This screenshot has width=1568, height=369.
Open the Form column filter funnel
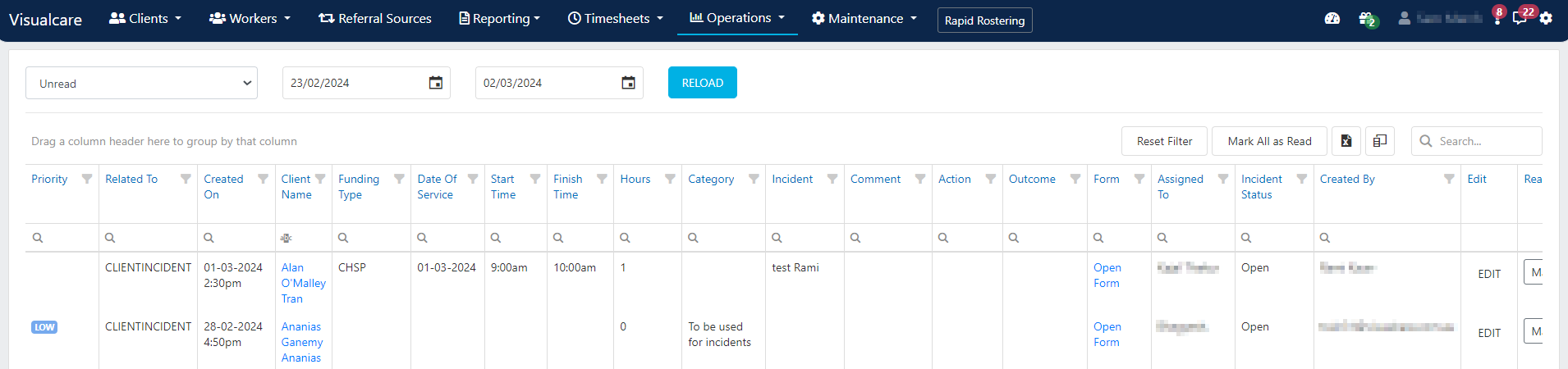pos(1139,179)
